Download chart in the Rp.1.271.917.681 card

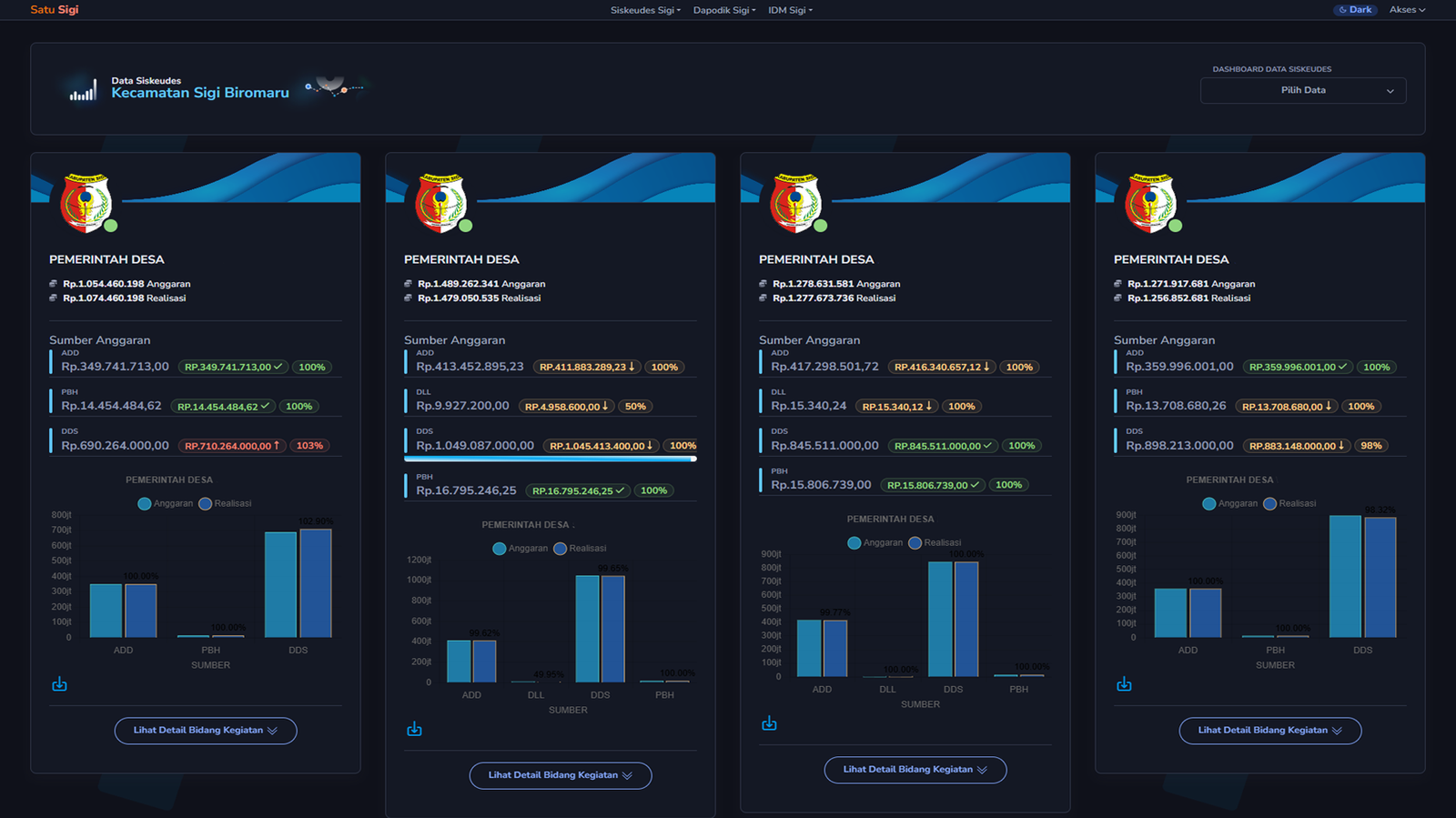[1124, 684]
